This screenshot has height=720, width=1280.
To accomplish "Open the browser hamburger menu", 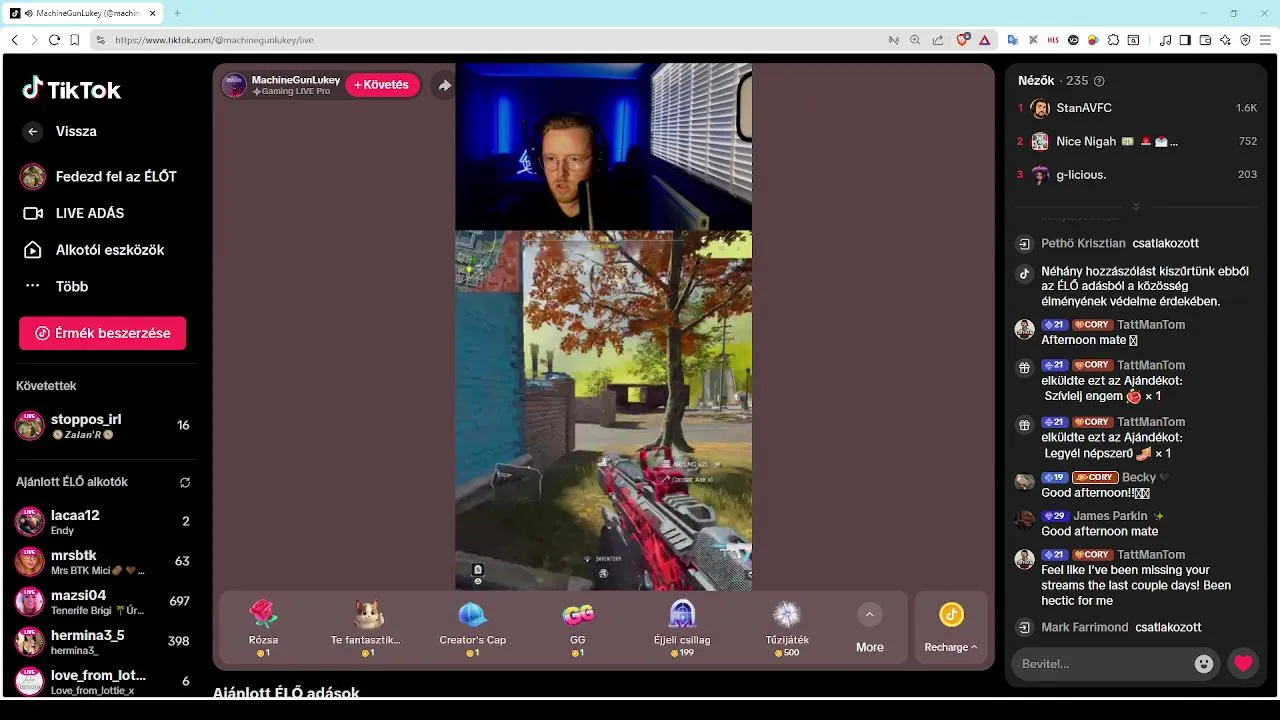I will coord(1266,40).
